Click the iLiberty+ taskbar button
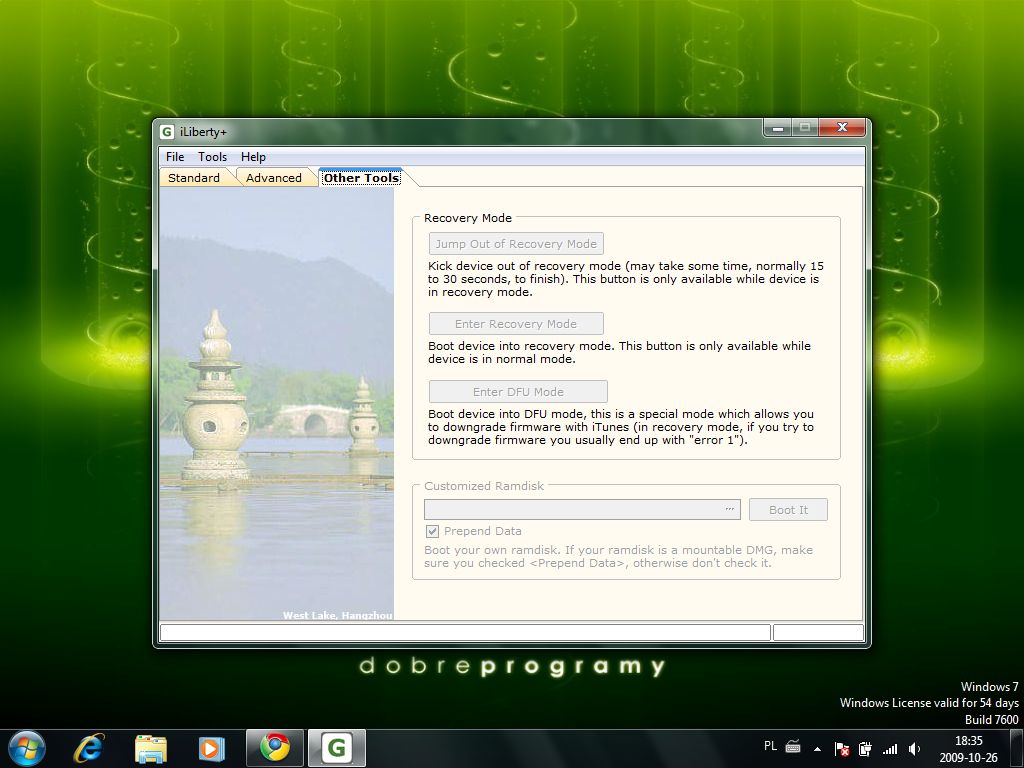Screen dimensions: 1024x768 [x=337, y=748]
